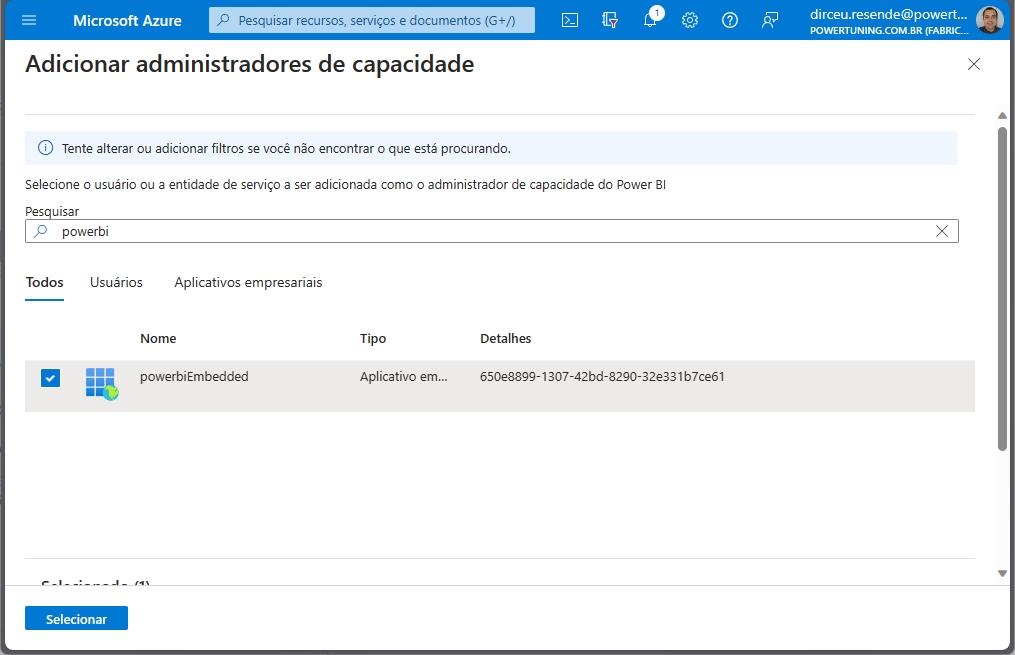Open the user account profile avatar
Image resolution: width=1015 pixels, height=655 pixels.
tap(988, 20)
